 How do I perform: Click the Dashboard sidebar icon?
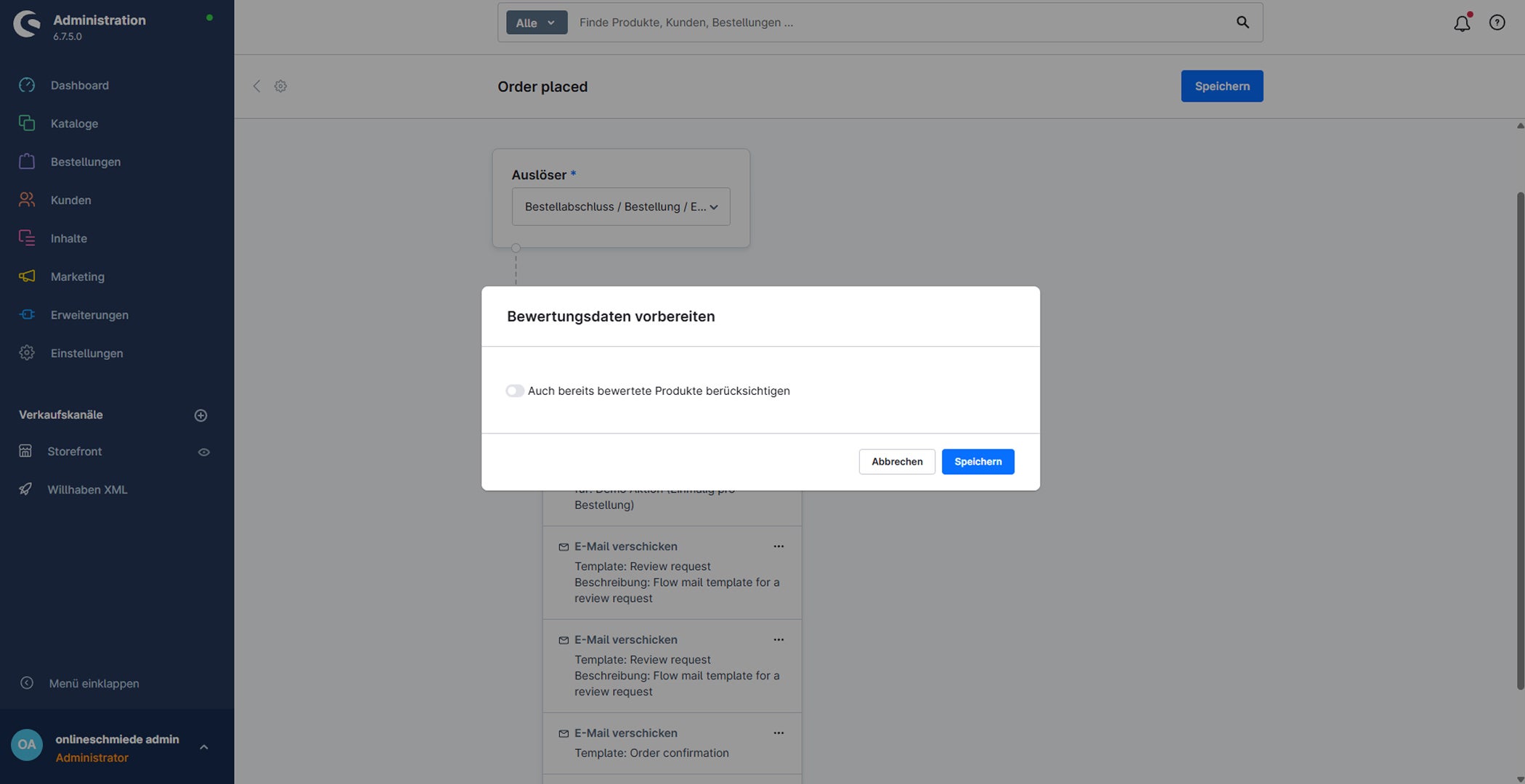(x=27, y=85)
